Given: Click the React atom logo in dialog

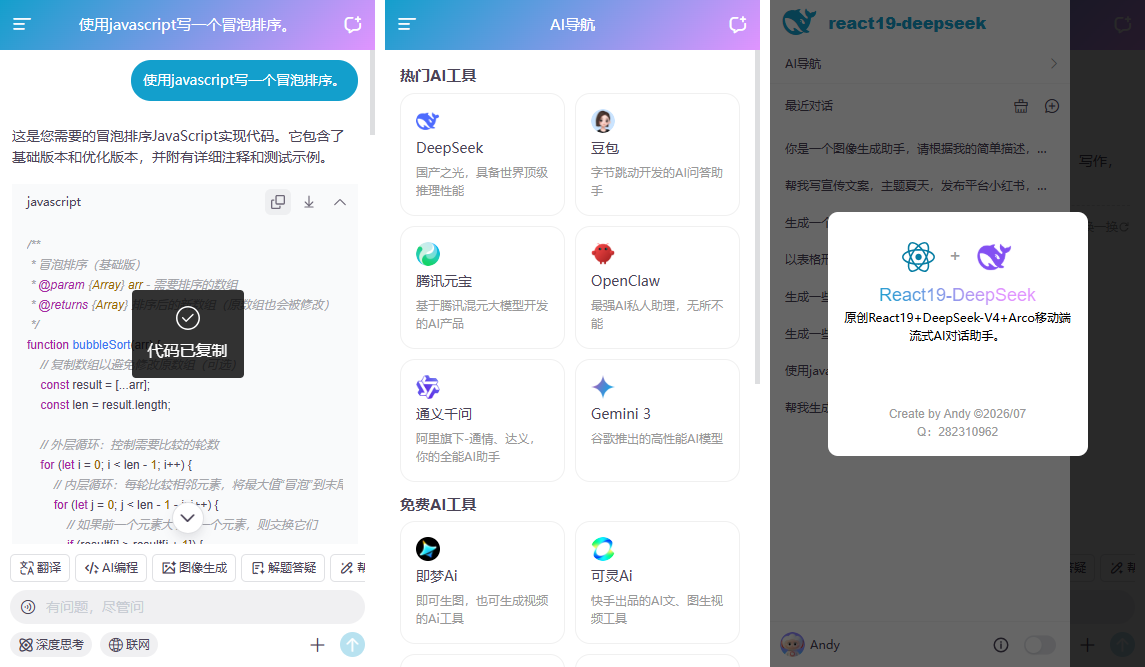Looking at the screenshot, I should (x=918, y=256).
